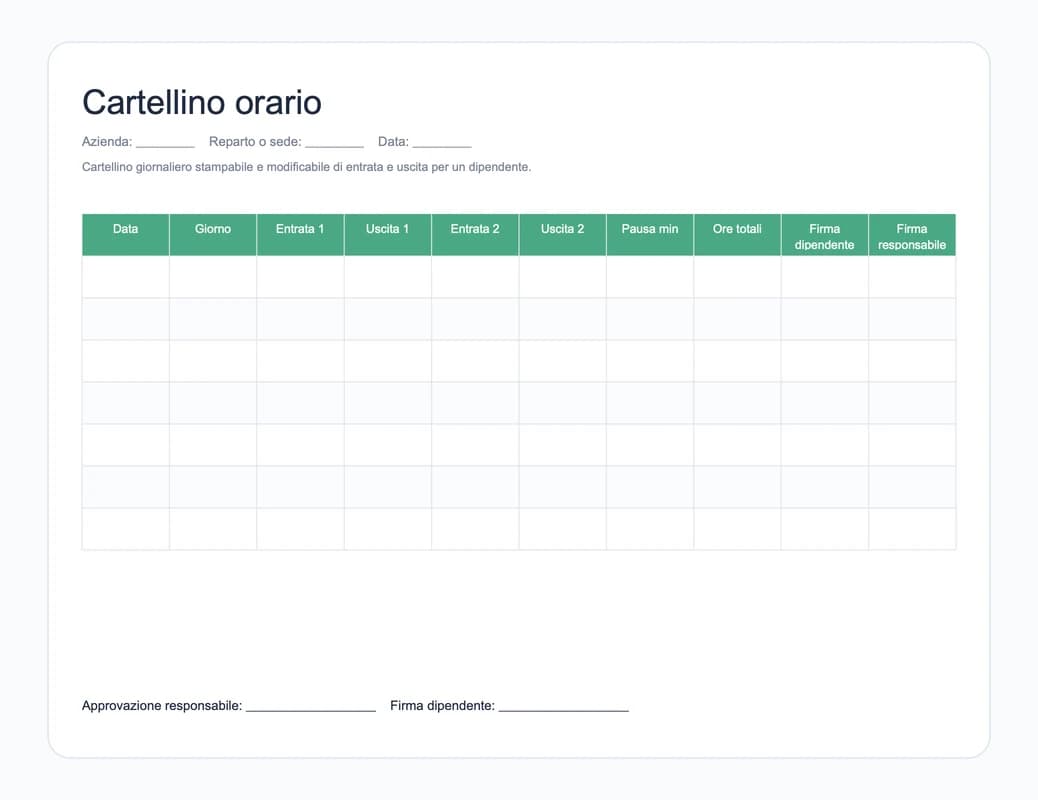This screenshot has height=800, width=1038.
Task: Click the Pausa min column header
Action: pyautogui.click(x=650, y=234)
